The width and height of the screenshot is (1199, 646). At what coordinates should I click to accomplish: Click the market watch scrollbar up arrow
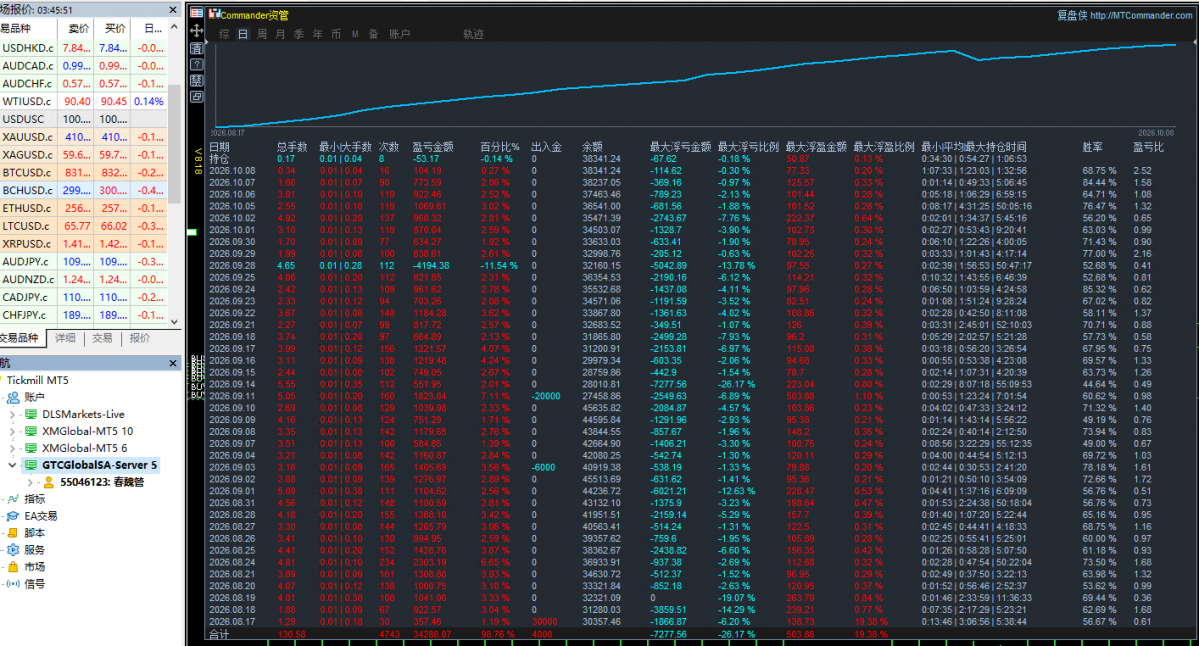pos(174,28)
